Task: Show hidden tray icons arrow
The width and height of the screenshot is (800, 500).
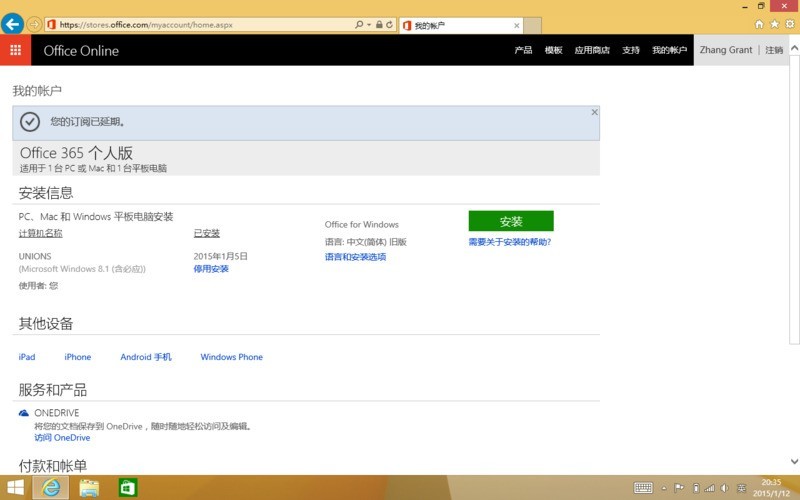Action: coord(664,488)
